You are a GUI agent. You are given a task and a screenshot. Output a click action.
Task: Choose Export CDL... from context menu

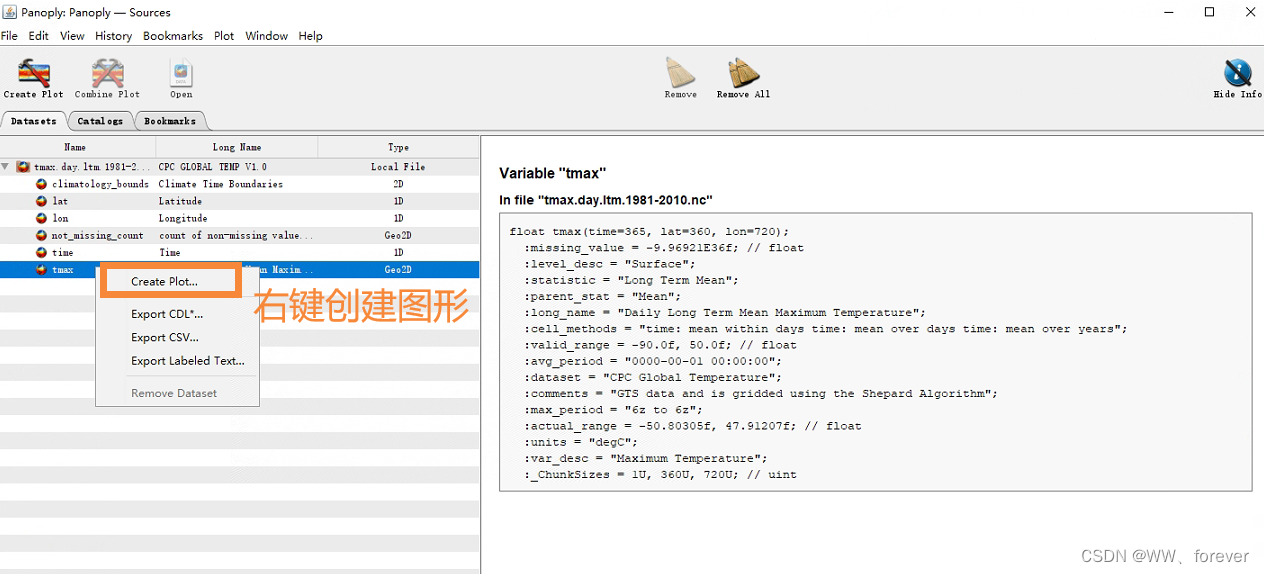click(x=167, y=314)
